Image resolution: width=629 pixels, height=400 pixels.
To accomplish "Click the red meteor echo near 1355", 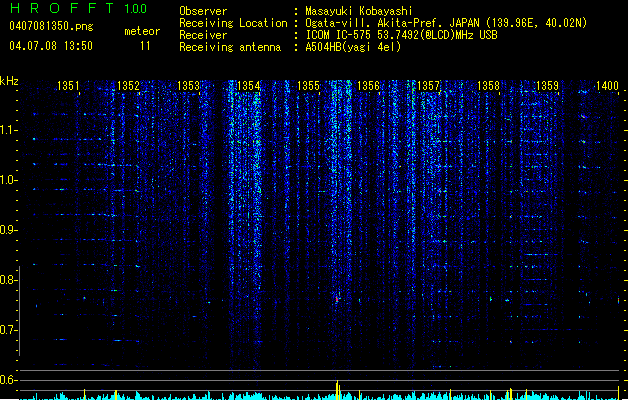I will [337, 299].
